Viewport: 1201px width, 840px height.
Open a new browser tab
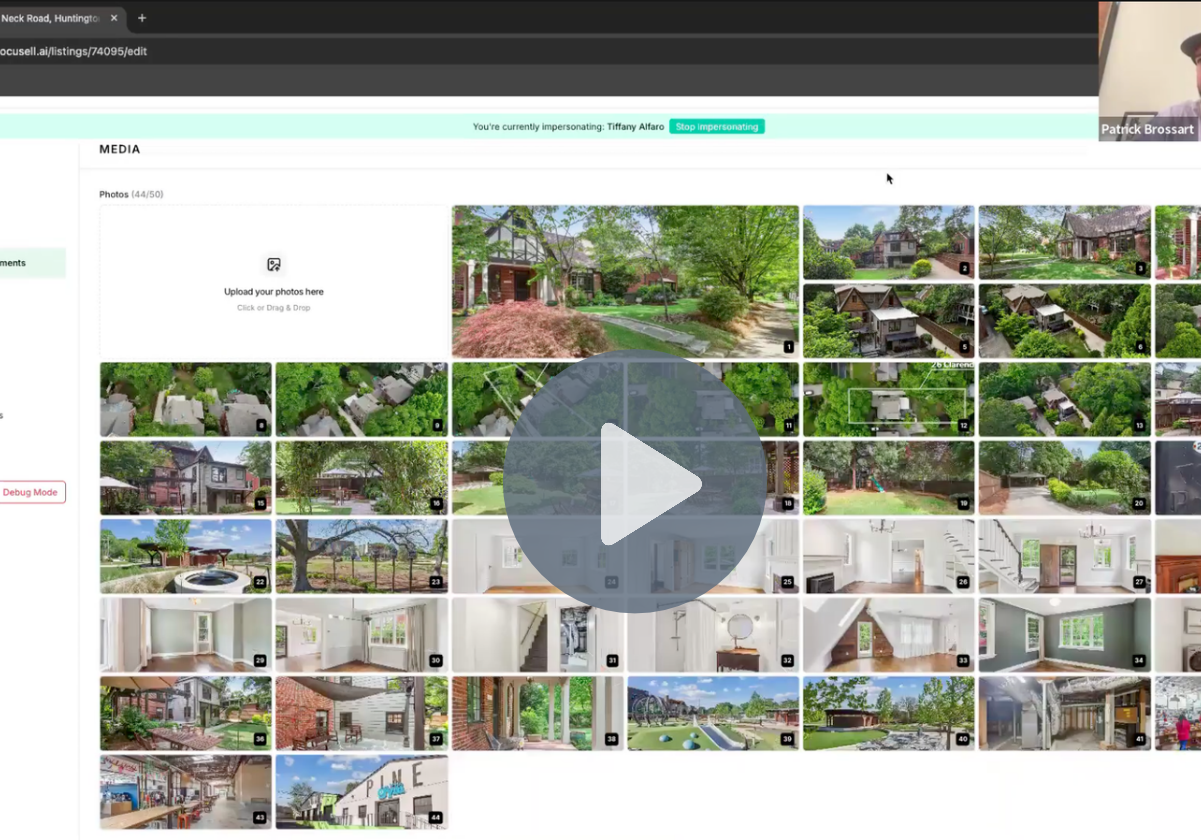tap(142, 18)
